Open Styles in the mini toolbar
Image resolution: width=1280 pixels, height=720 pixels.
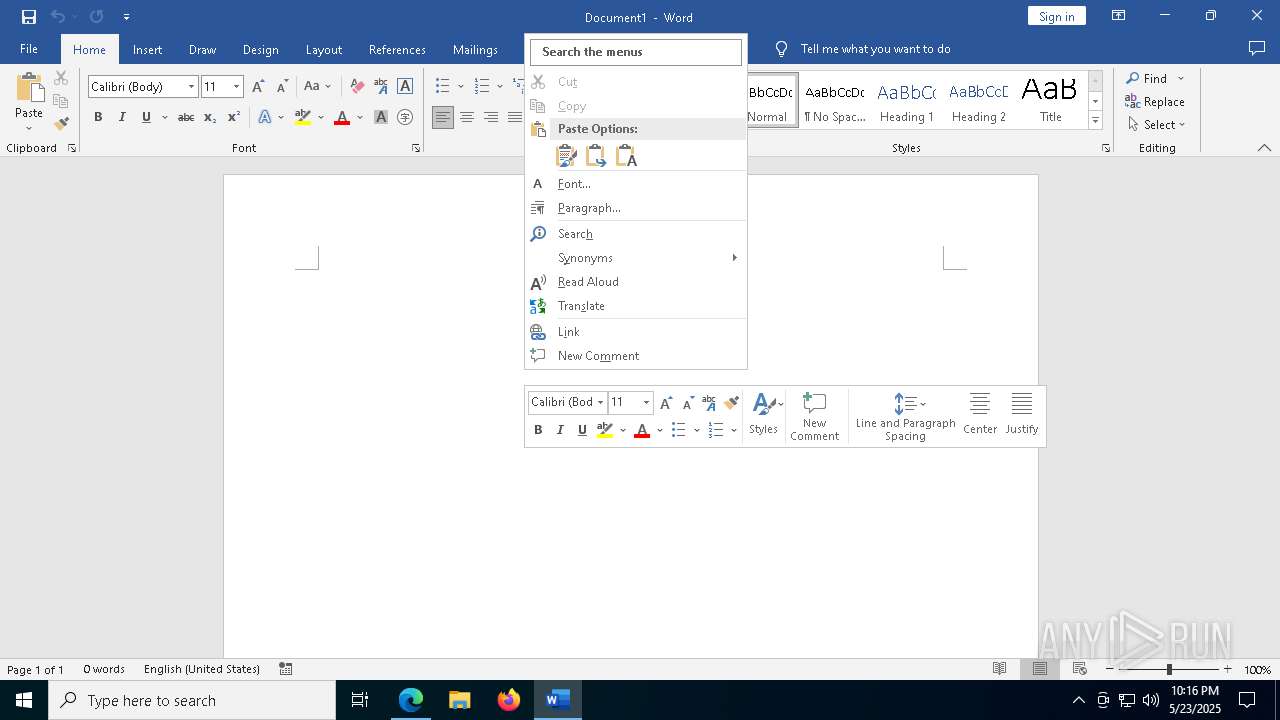tap(764, 414)
